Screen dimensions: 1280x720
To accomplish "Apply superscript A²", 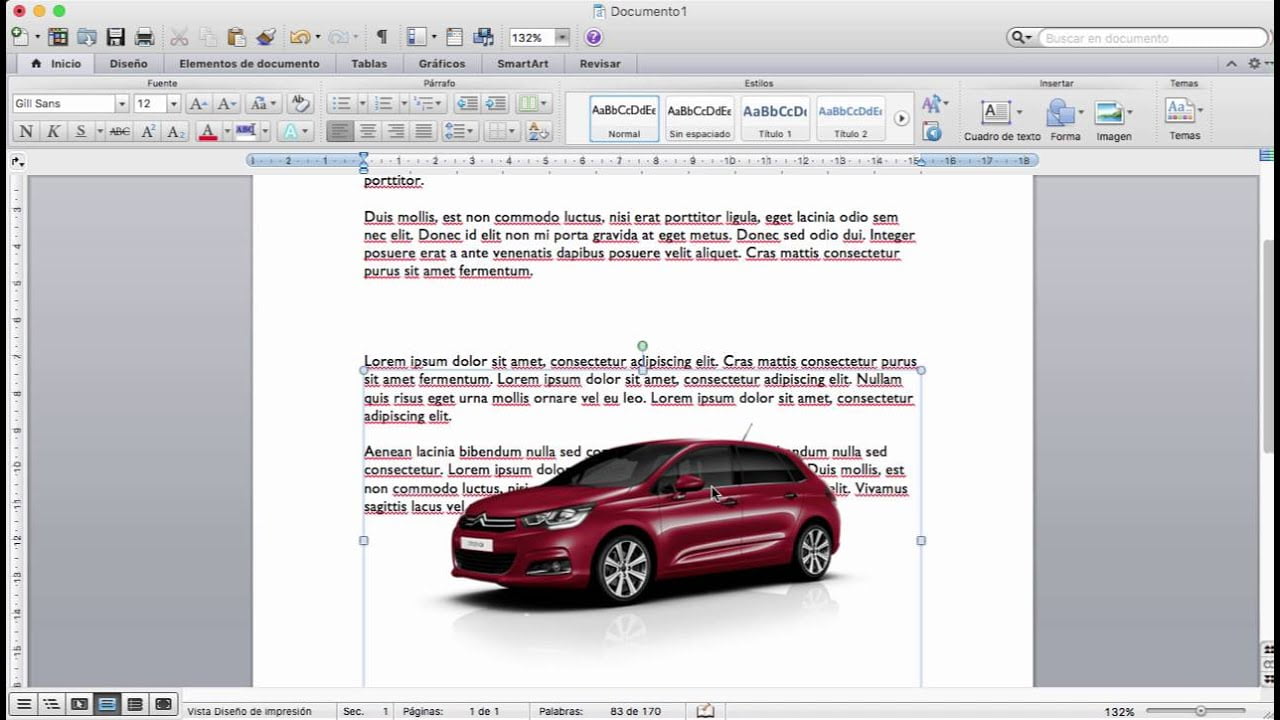I will pos(148,131).
